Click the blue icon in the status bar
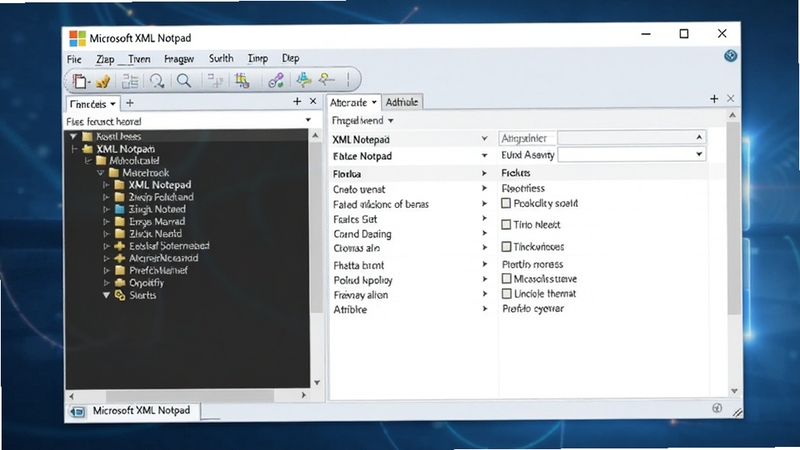 78,412
